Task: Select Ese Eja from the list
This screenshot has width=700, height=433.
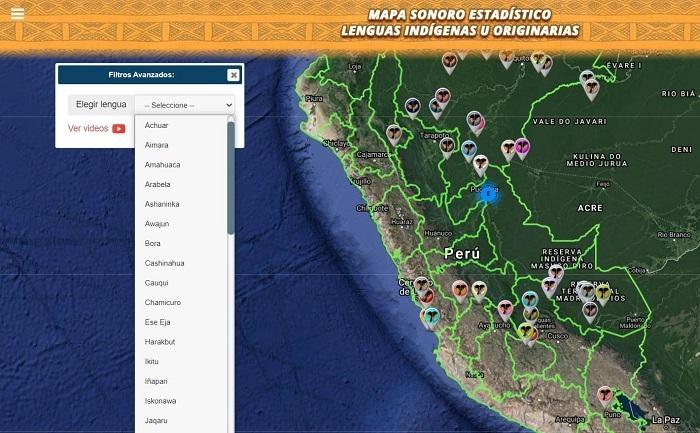Action: tap(158, 322)
